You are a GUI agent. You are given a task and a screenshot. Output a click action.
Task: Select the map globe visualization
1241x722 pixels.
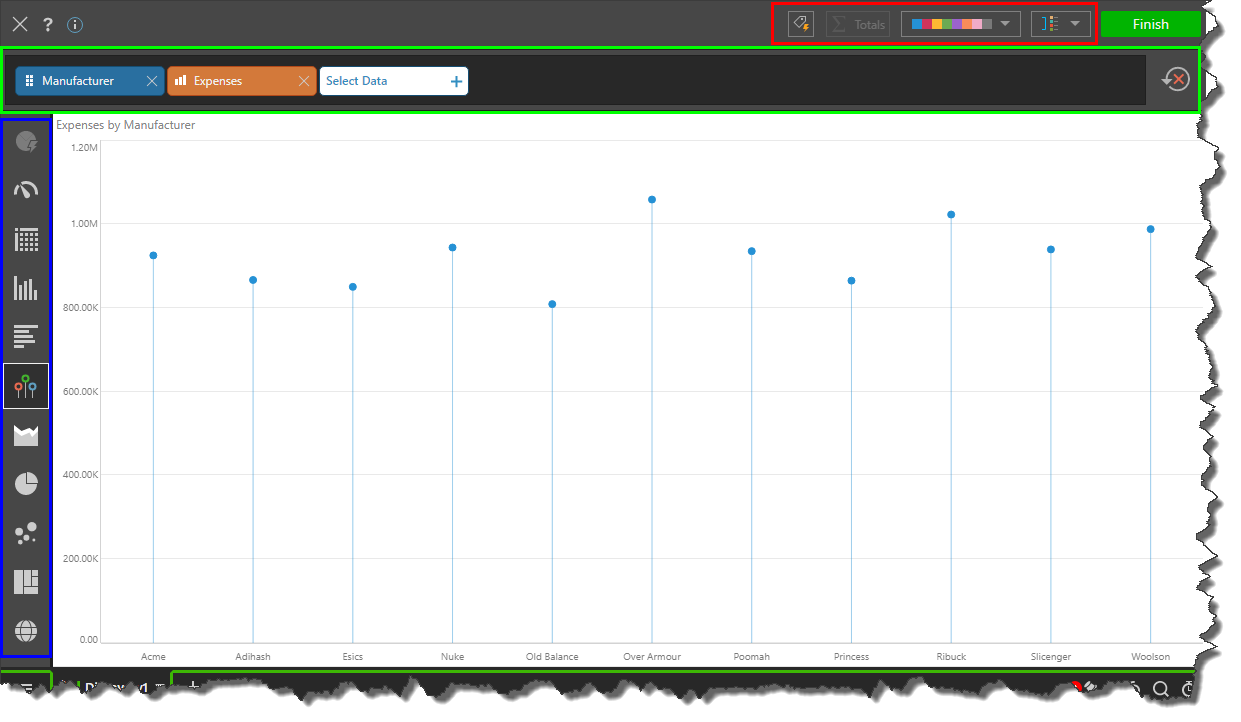tap(26, 631)
